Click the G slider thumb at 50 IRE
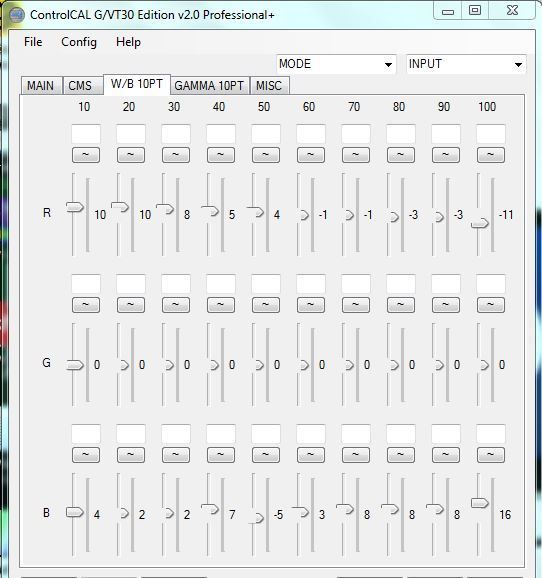Viewport: 542px width, 578px height. point(260,365)
